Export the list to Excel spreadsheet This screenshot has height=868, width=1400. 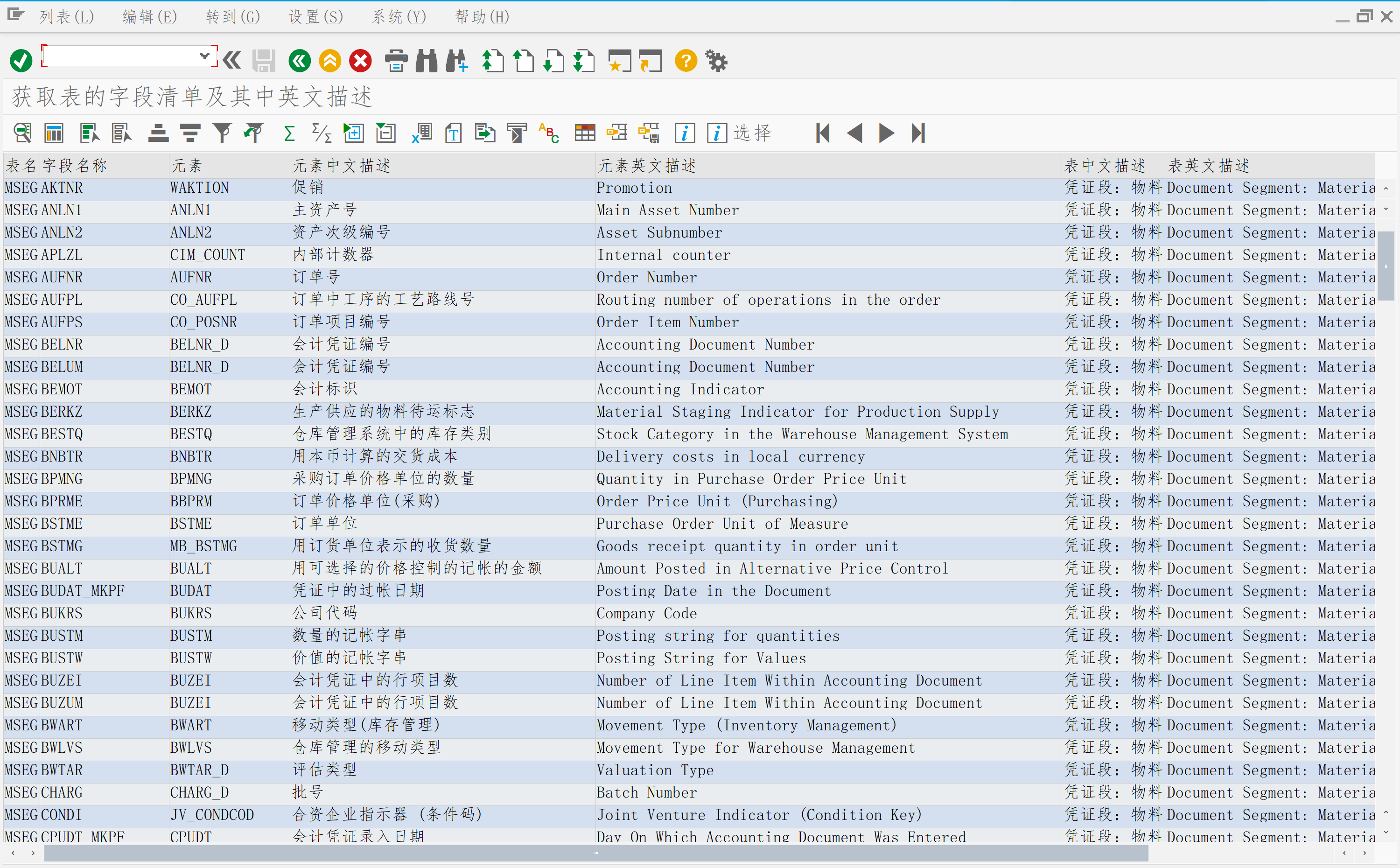421,133
